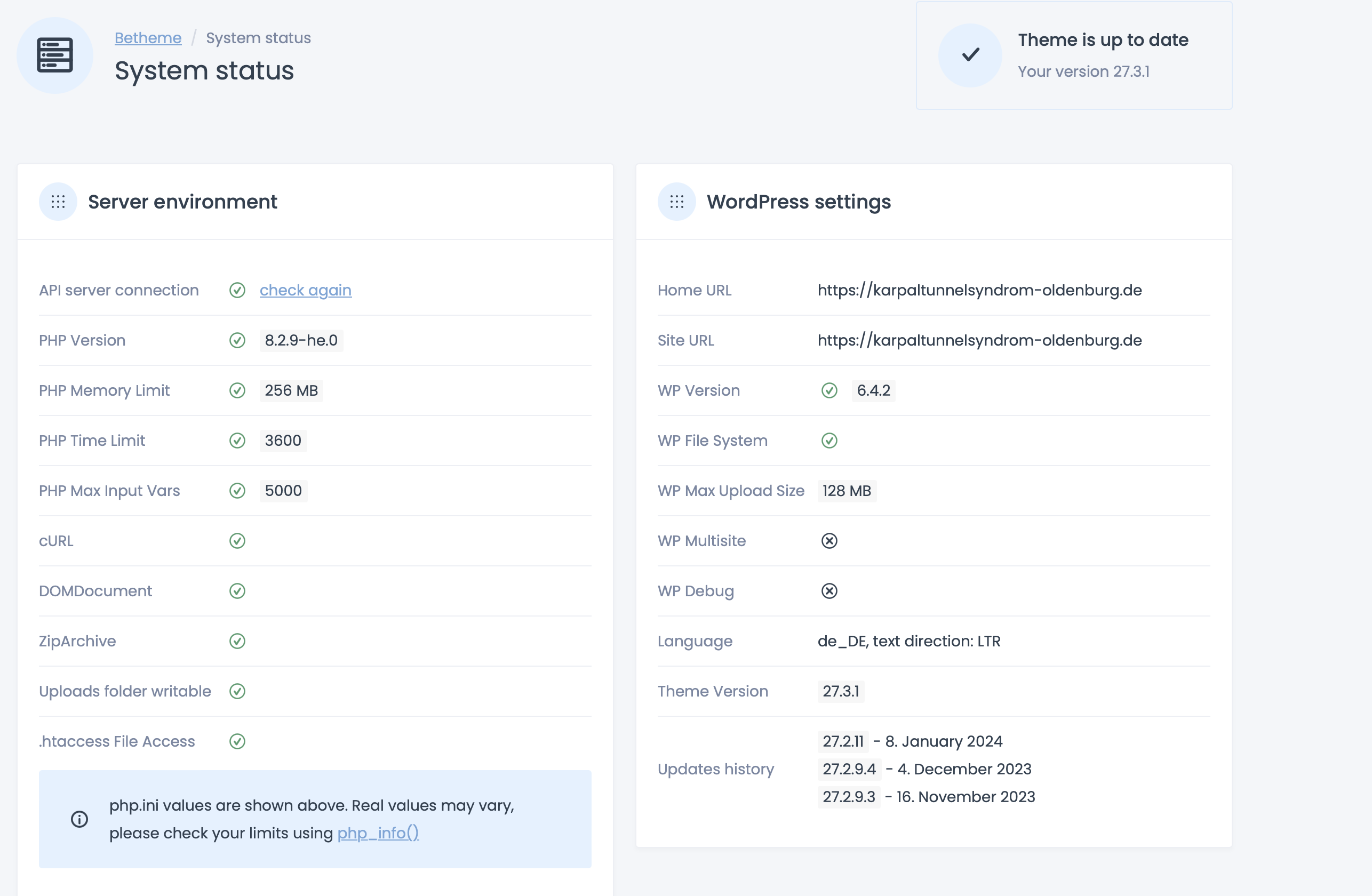1372x896 pixels.
Task: Click the Updates history label
Action: pyautogui.click(x=716, y=769)
